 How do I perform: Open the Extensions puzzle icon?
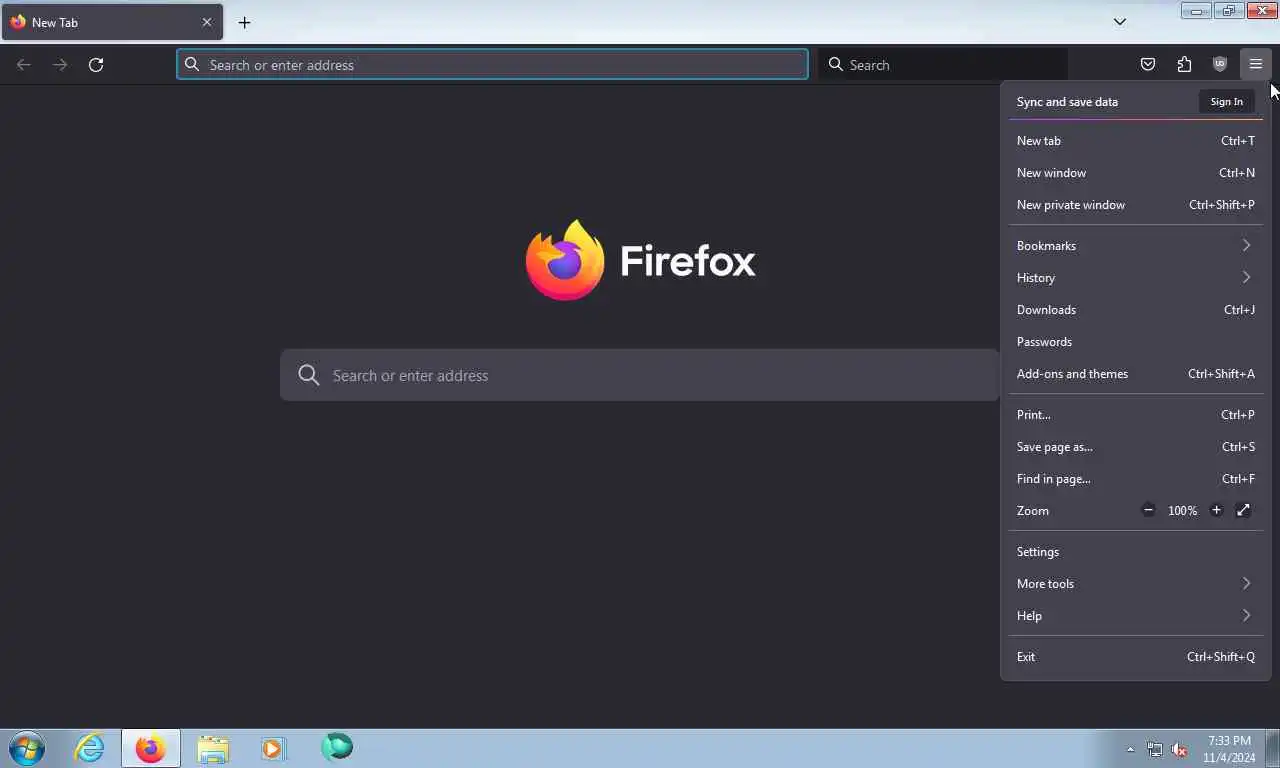click(1184, 65)
